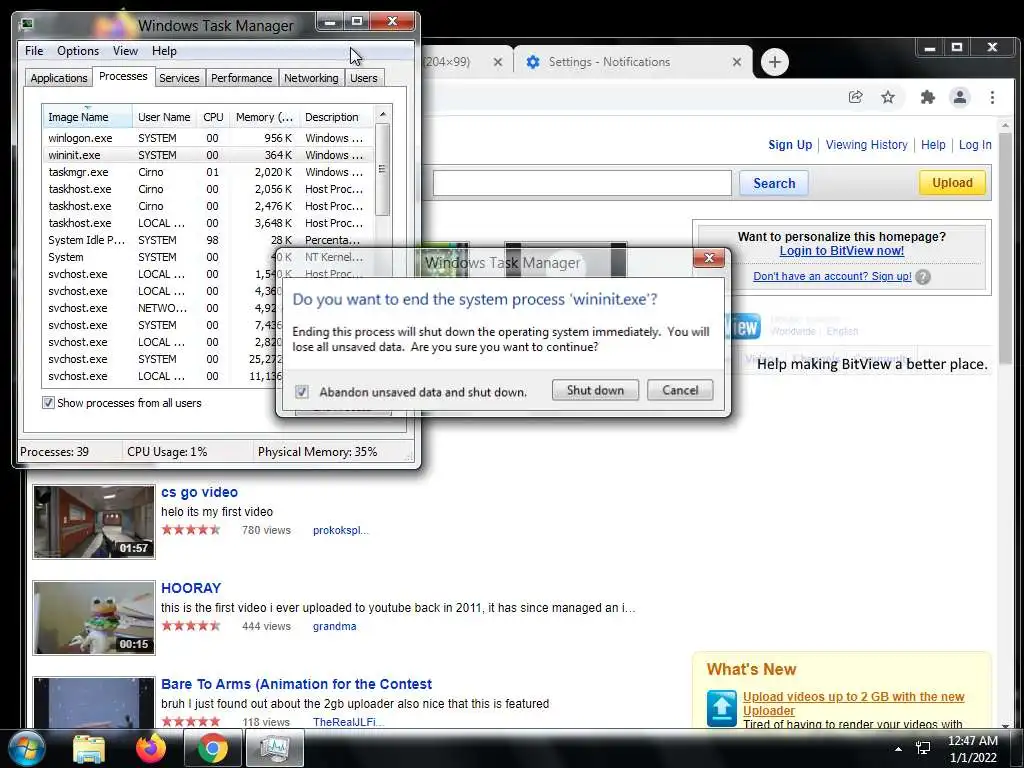1024x768 pixels.
Task: Sort processes by User Name column
Action: (x=164, y=117)
